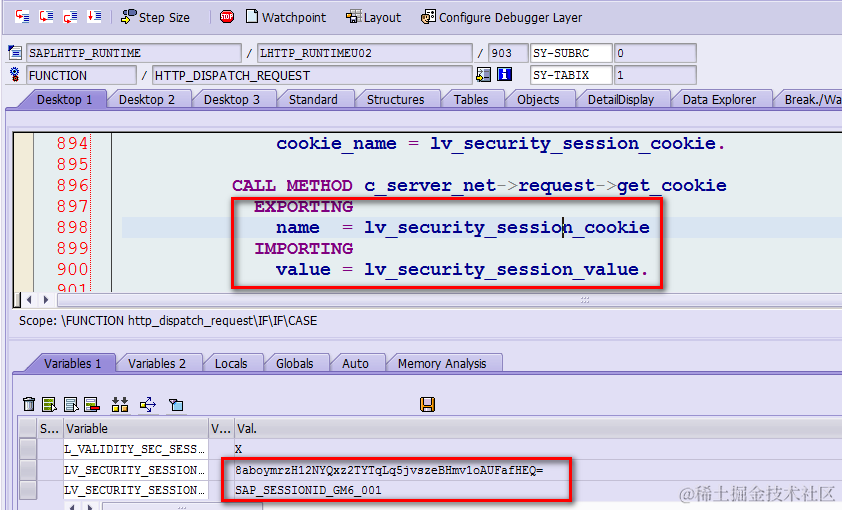Click the program icon beside SAPLHTTP_RUNTIME
The image size is (842, 510).
(x=15, y=53)
